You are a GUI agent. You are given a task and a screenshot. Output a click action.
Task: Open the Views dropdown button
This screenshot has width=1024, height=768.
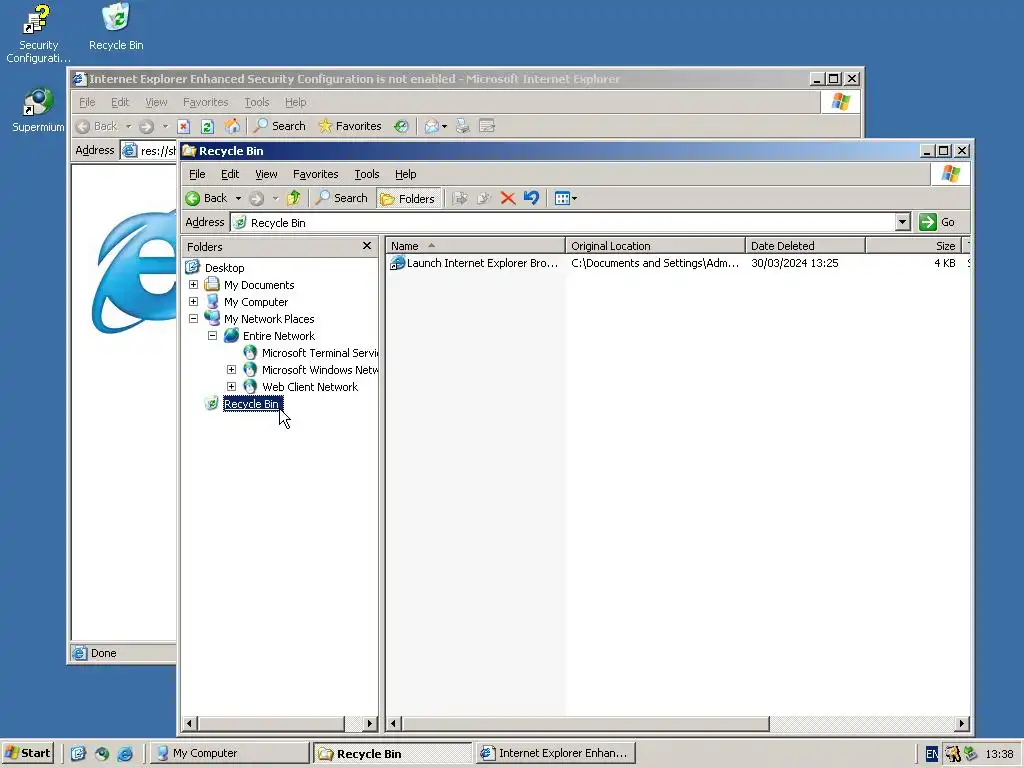pos(566,198)
